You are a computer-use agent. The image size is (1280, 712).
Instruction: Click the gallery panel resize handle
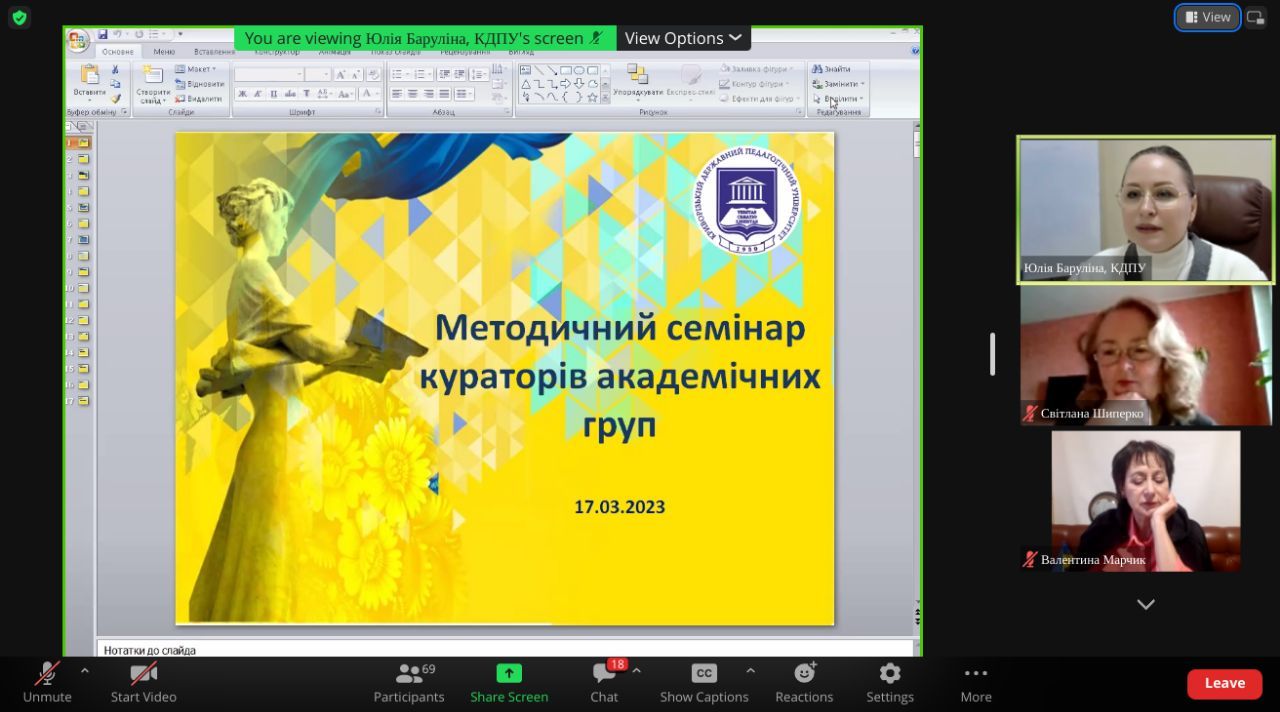(x=992, y=354)
